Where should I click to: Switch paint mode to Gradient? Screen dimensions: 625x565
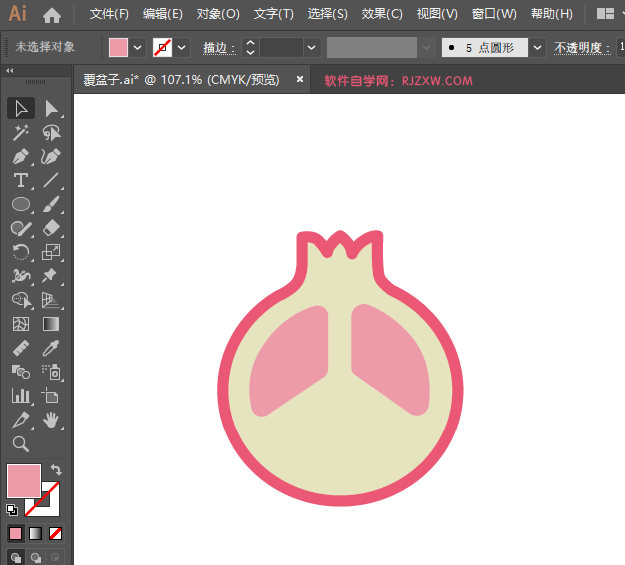click(x=35, y=533)
